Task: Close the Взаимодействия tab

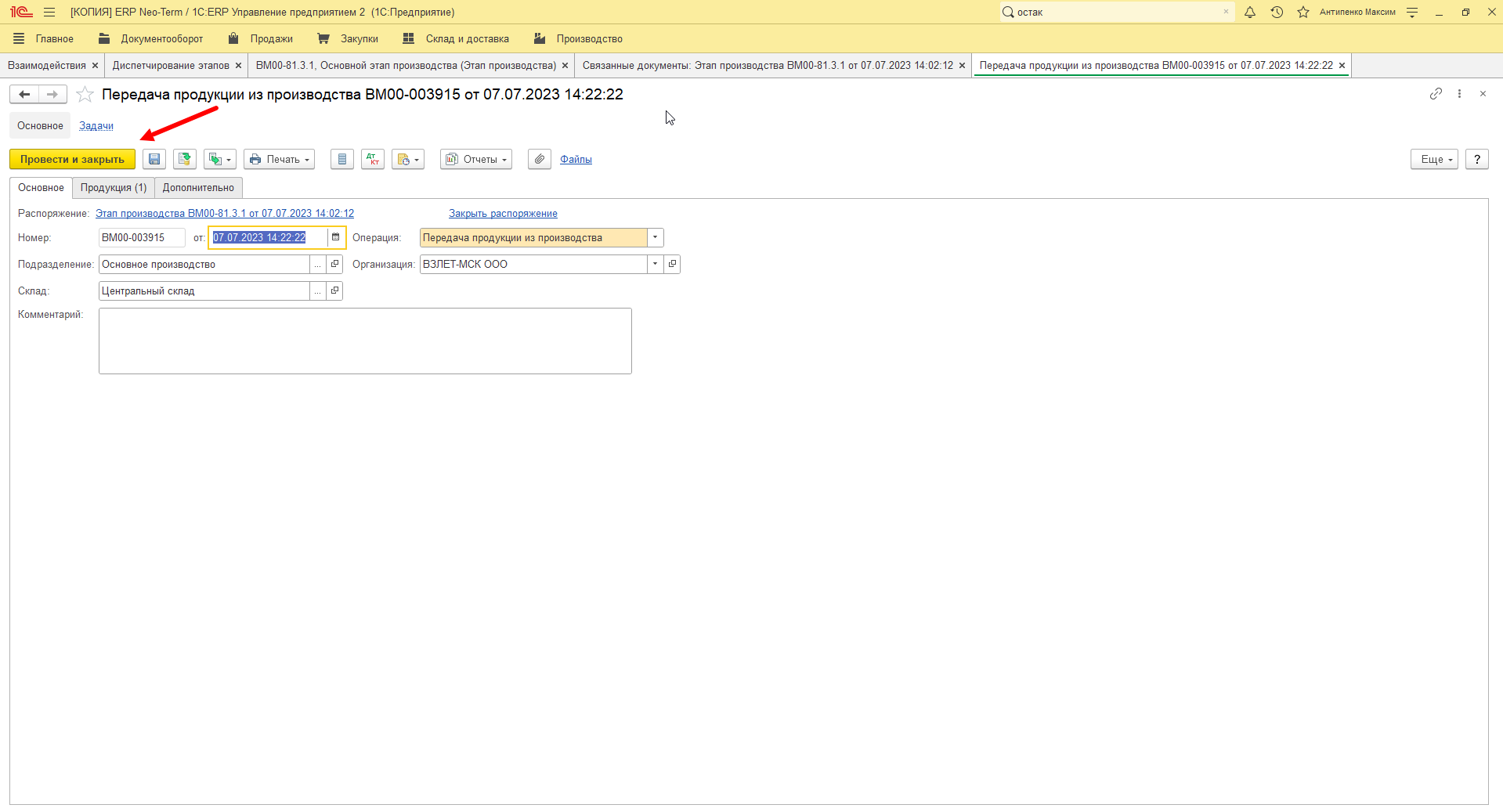Action: pyautogui.click(x=95, y=66)
